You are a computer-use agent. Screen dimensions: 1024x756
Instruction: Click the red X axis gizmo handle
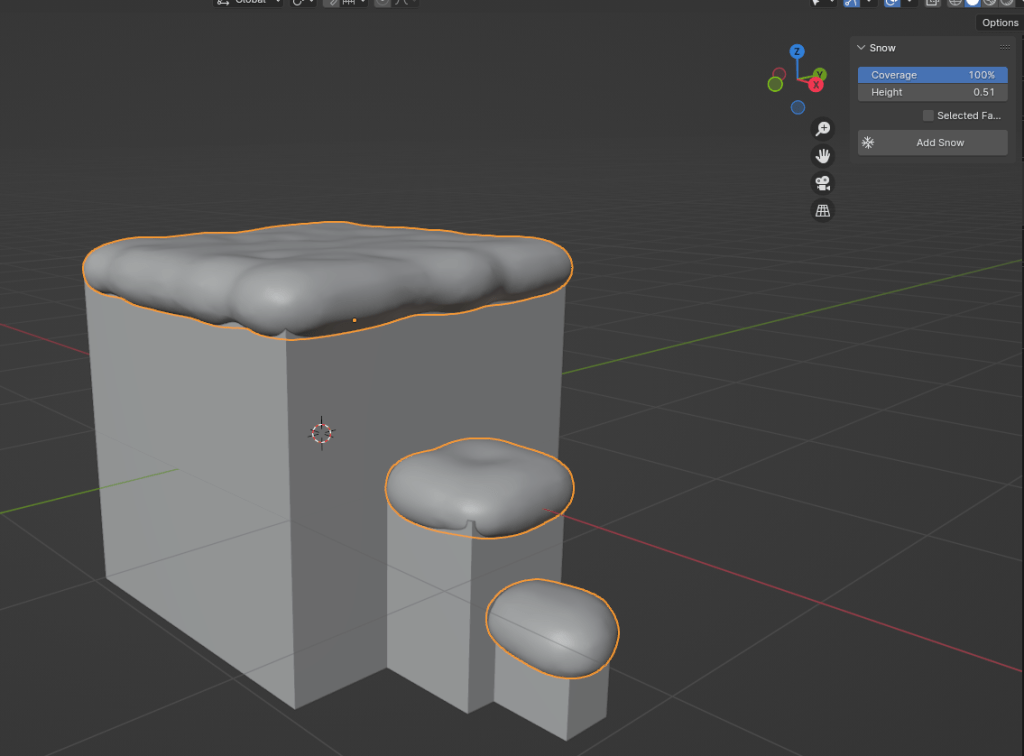pos(816,85)
